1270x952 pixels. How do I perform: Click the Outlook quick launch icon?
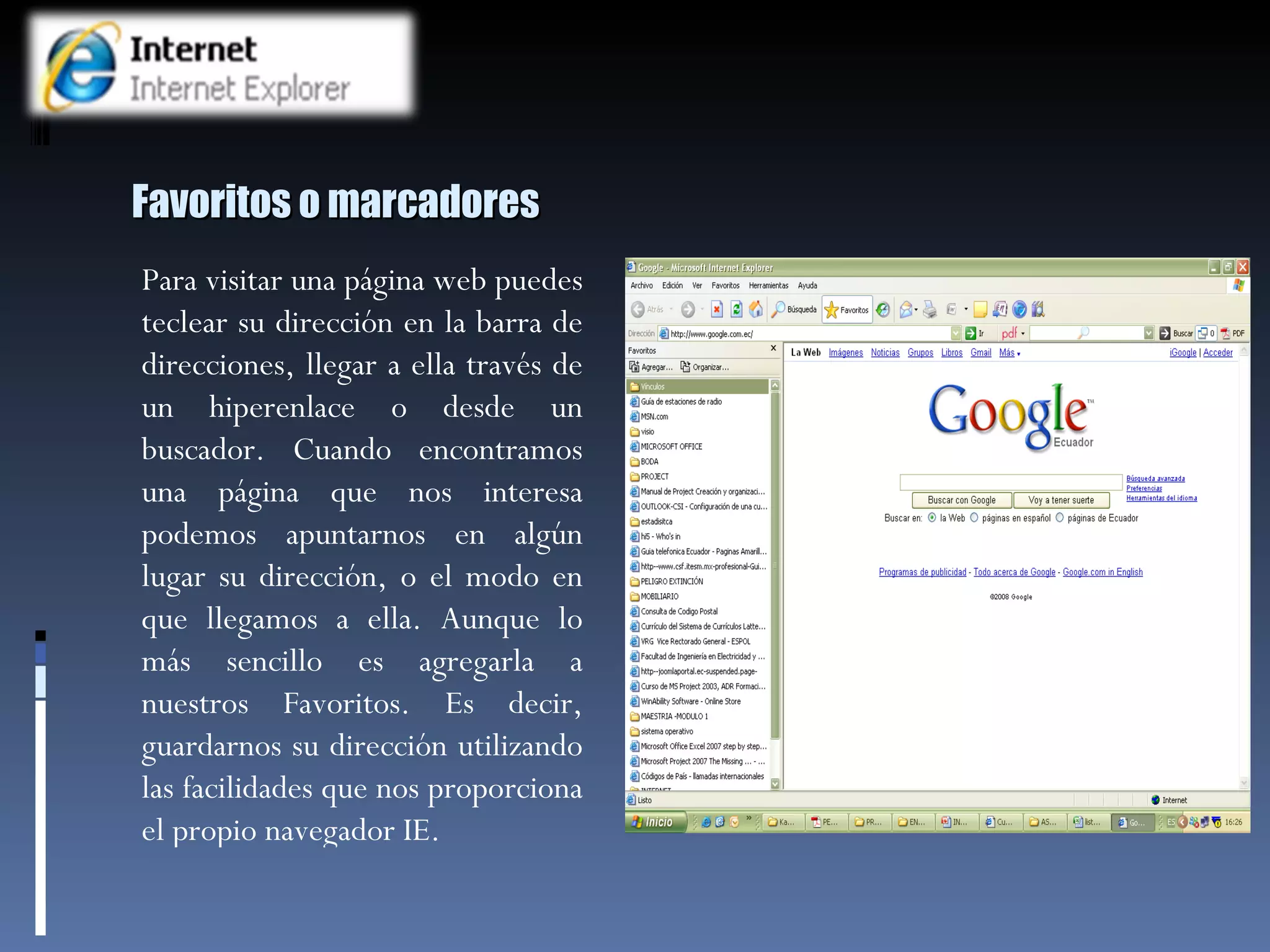click(734, 822)
